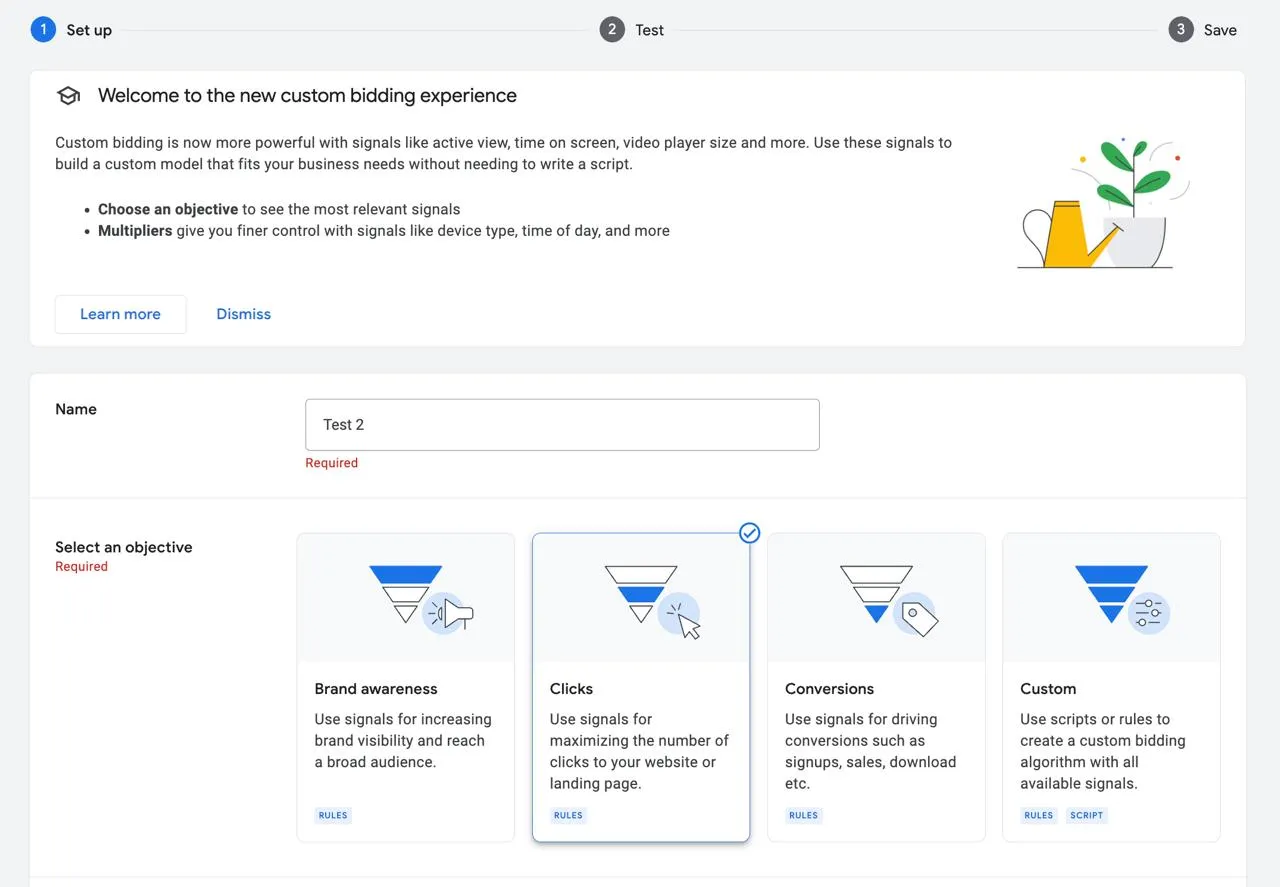This screenshot has height=887, width=1280.
Task: Click the step 2 circle icon
Action: point(612,30)
